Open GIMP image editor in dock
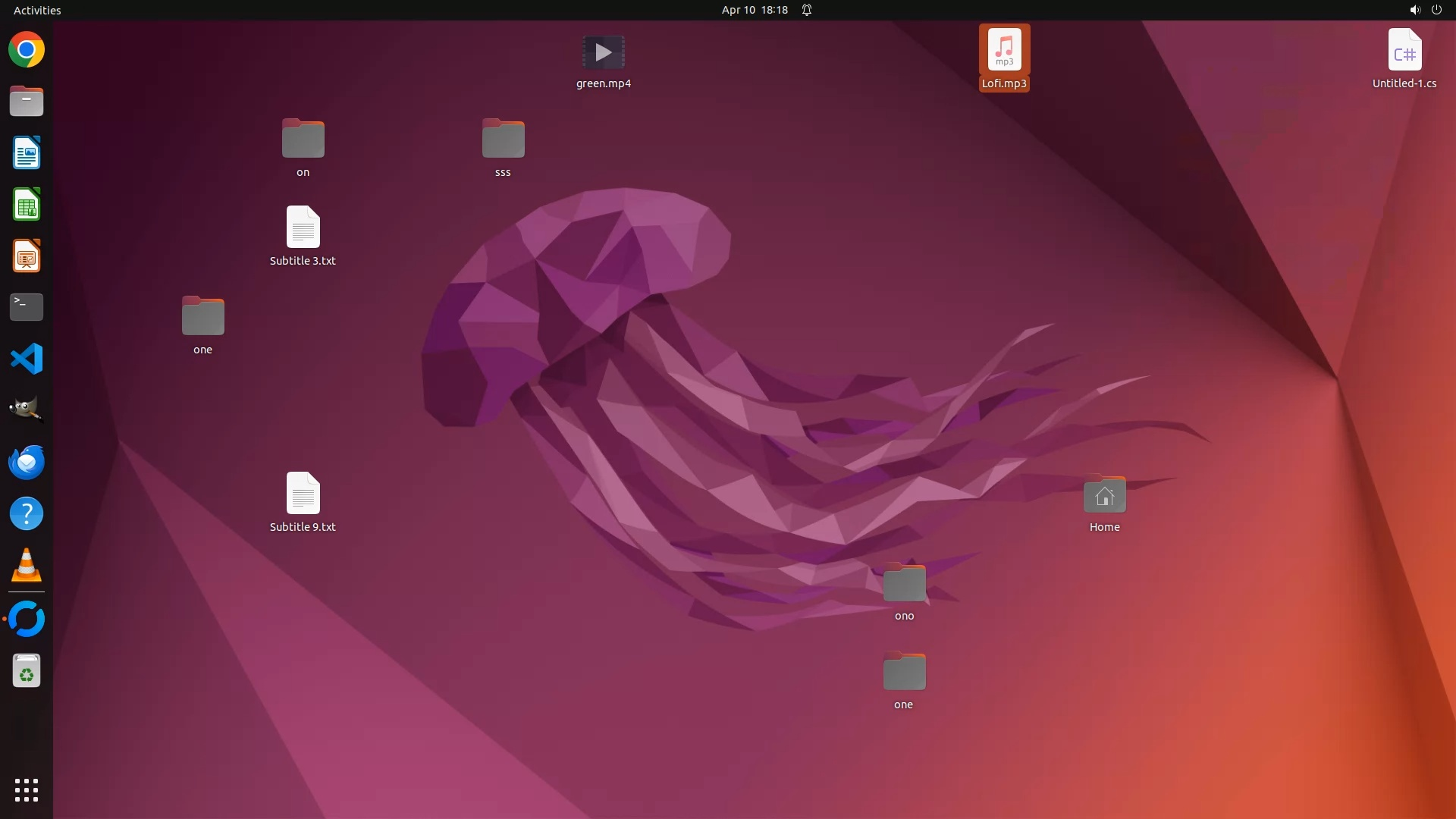The image size is (1456, 819). [x=27, y=409]
